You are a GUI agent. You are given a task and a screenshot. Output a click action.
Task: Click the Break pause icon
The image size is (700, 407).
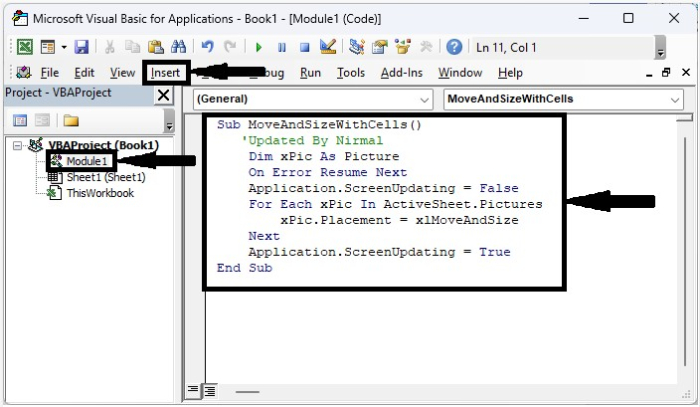tap(282, 47)
